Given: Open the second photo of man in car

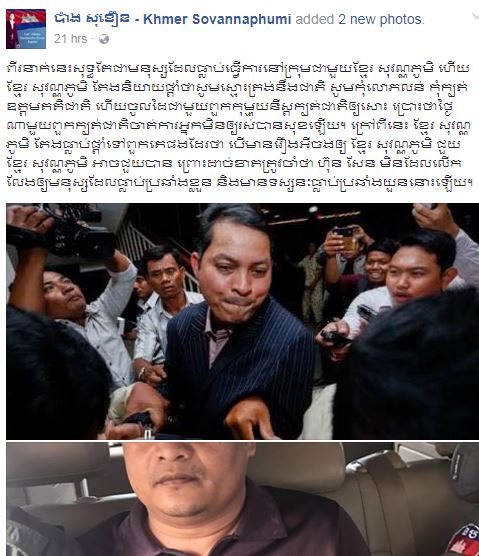Looking at the screenshot, I should [x=243, y=499].
